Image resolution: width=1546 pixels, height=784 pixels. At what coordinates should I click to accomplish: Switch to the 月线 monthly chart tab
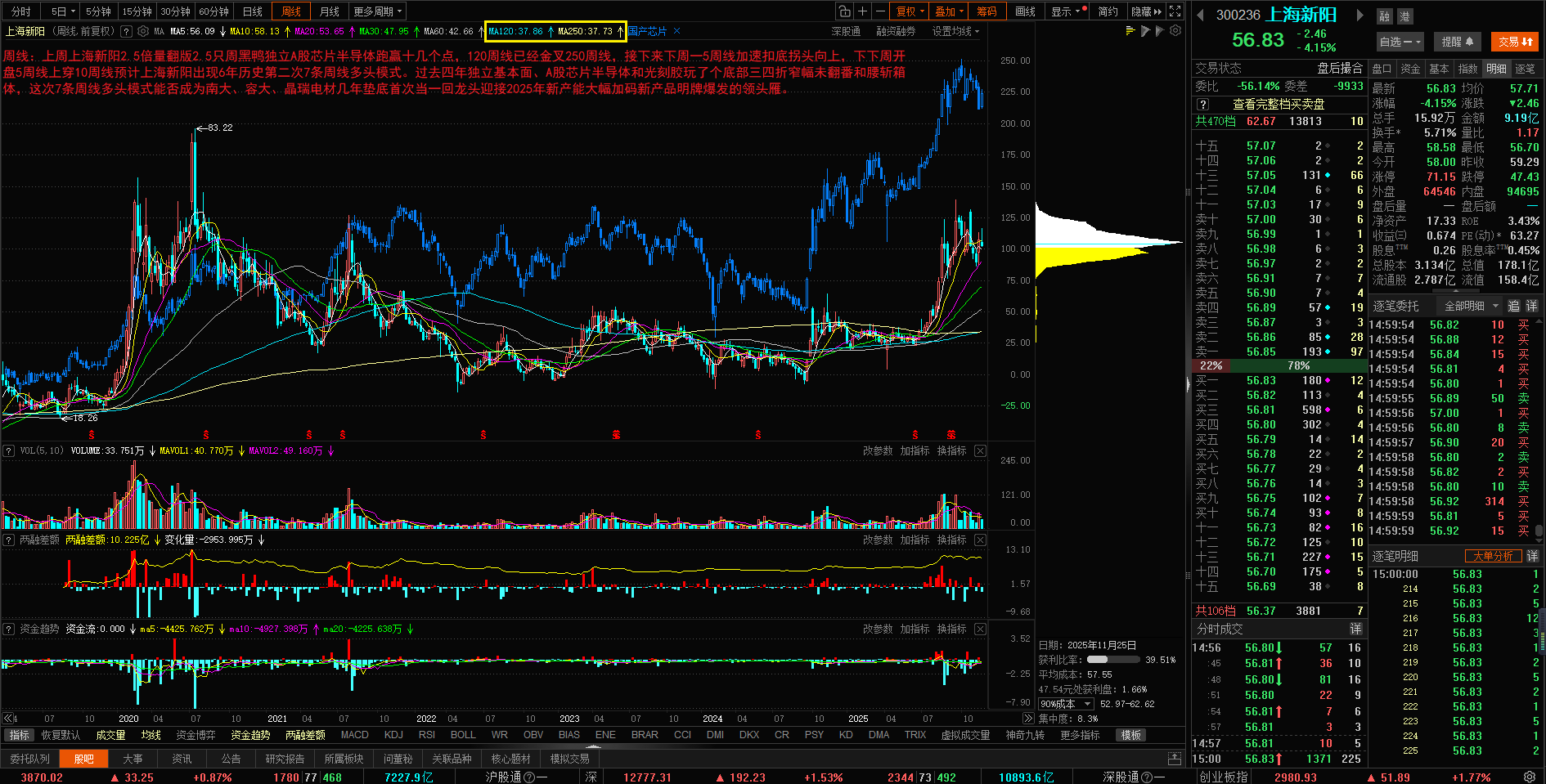point(329,11)
